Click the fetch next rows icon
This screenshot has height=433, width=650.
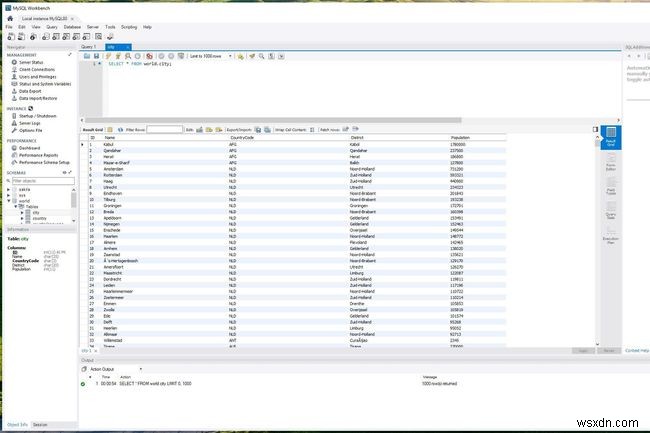click(x=346, y=129)
